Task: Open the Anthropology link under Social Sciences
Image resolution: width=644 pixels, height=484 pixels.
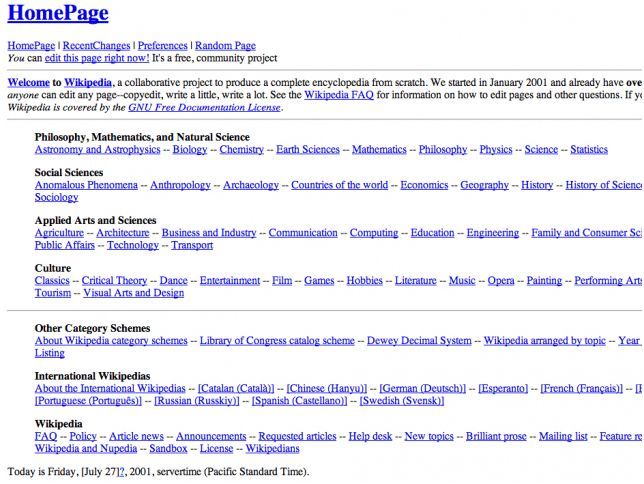Action: 180,185
